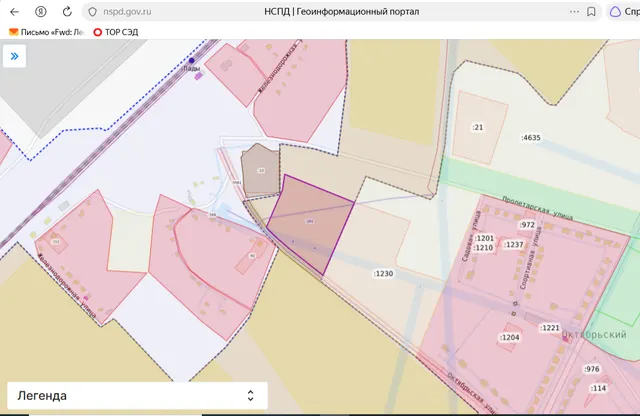Viewport: 640px width, 416px height.
Task: Click parcel label :114
Action: pyautogui.click(x=598, y=388)
